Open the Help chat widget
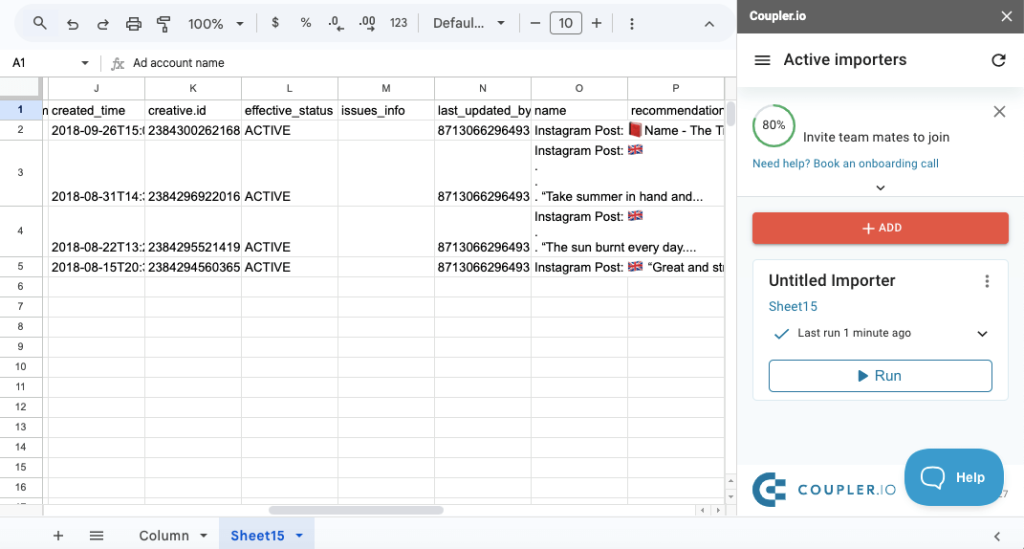 click(953, 477)
